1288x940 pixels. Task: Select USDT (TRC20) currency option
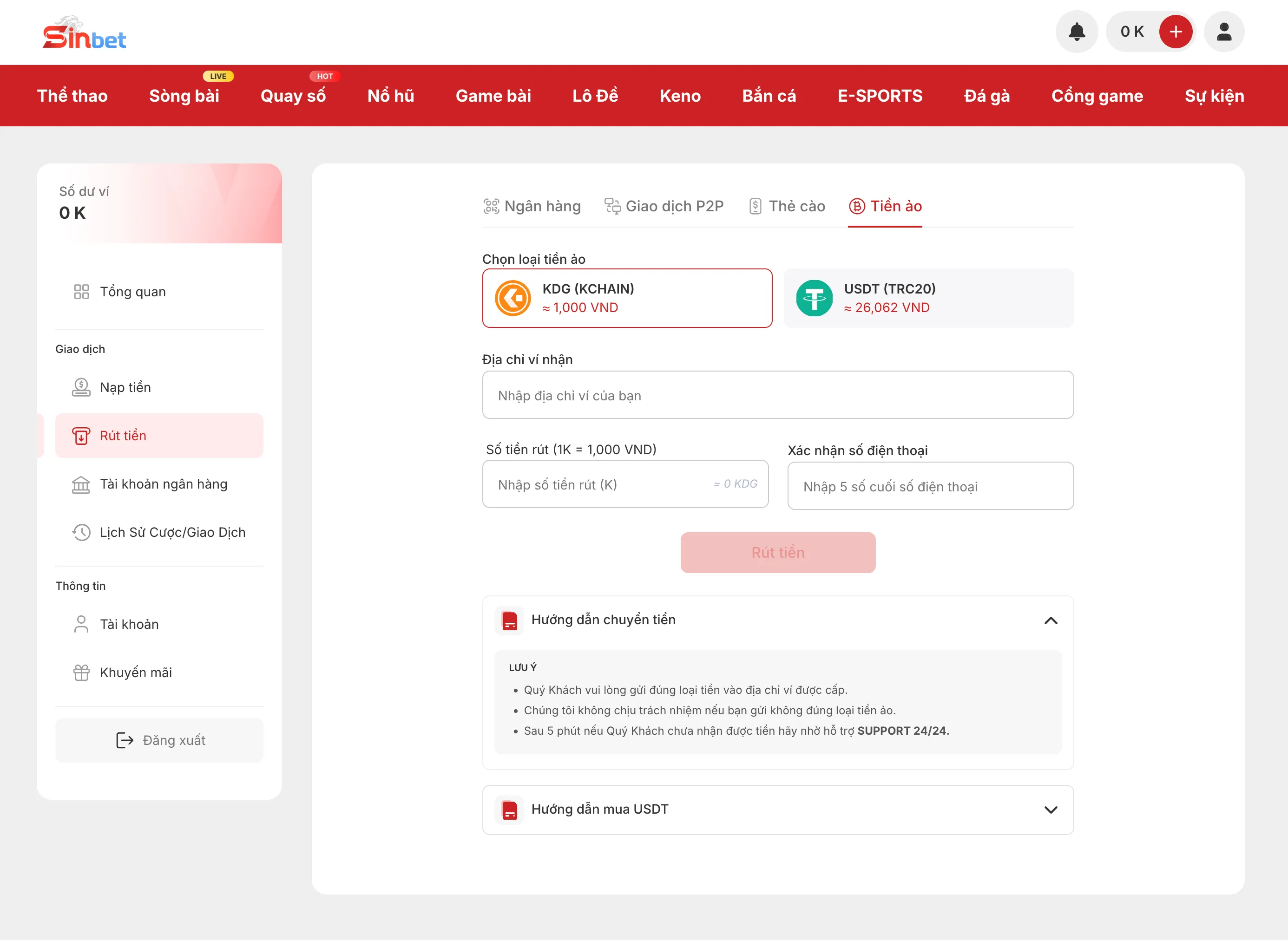point(929,298)
